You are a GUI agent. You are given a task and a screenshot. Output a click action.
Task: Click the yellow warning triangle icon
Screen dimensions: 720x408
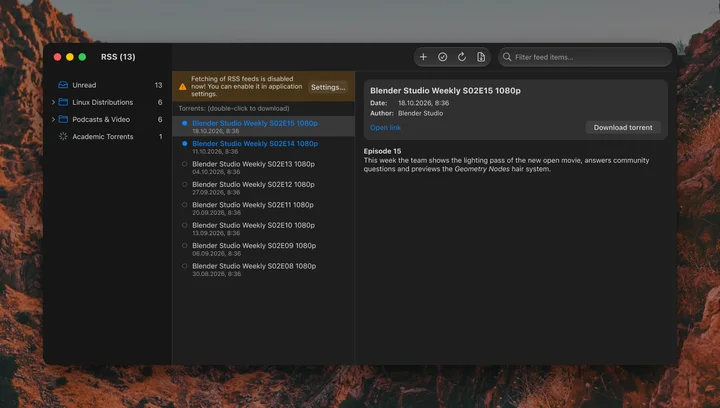(x=183, y=87)
